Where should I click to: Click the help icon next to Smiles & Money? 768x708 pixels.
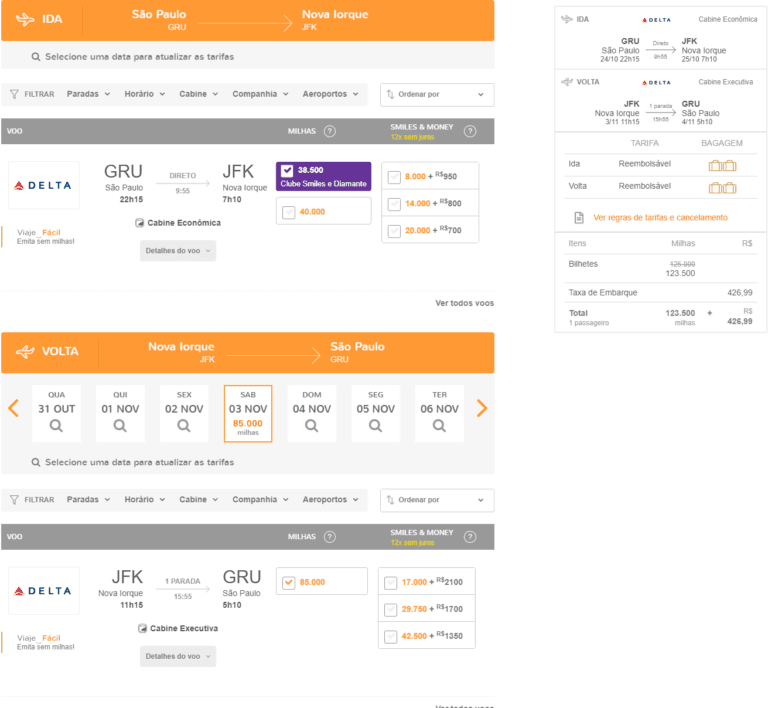pyautogui.click(x=470, y=131)
